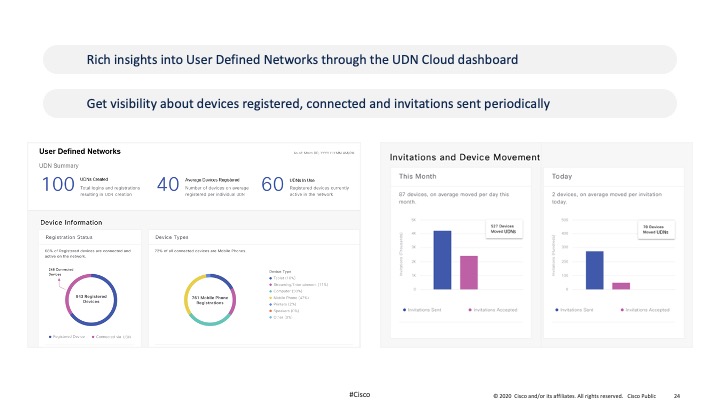720x405 pixels.
Task: Click the Mobile Phone legend marker
Action: [x=271, y=298]
